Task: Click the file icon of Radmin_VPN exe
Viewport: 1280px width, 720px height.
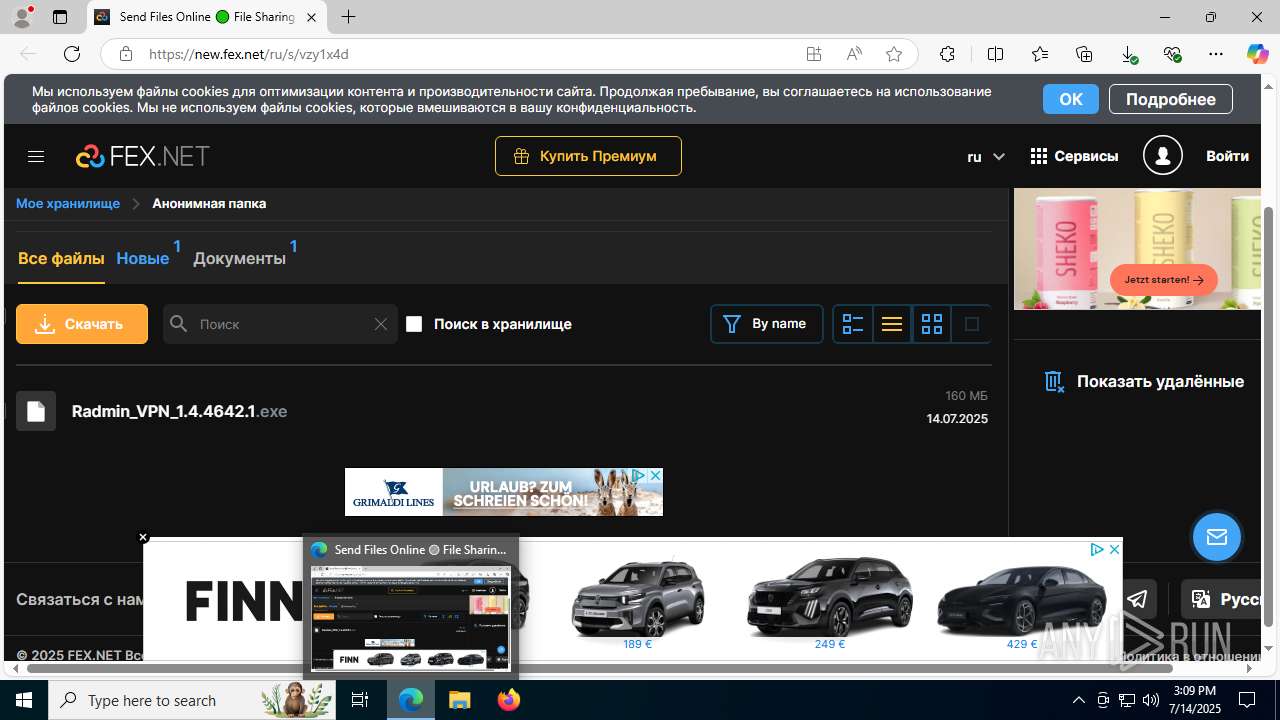Action: tap(36, 411)
